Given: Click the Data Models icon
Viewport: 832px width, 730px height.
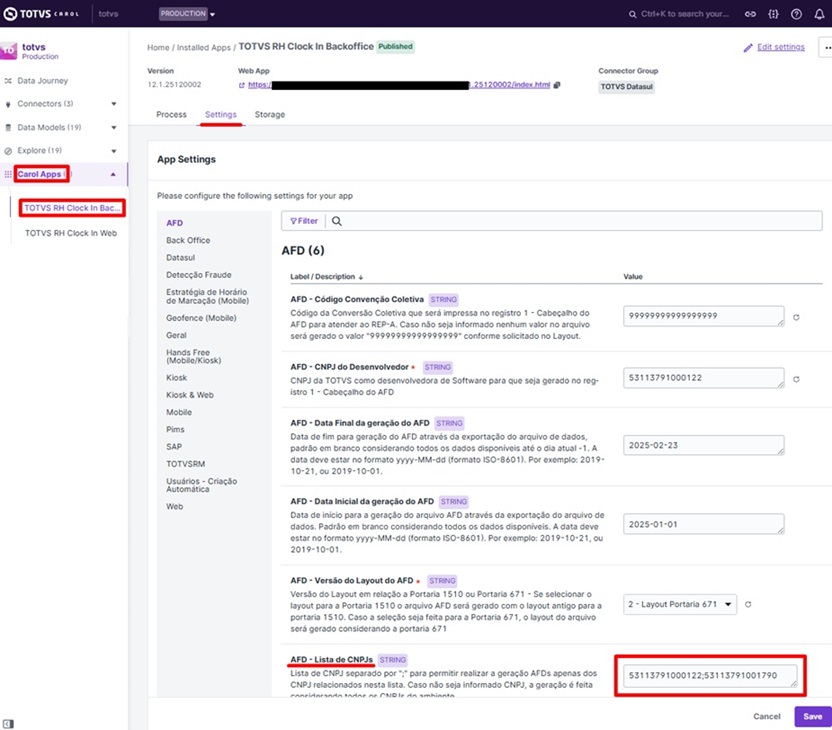Looking at the screenshot, I should pyautogui.click(x=8, y=128).
